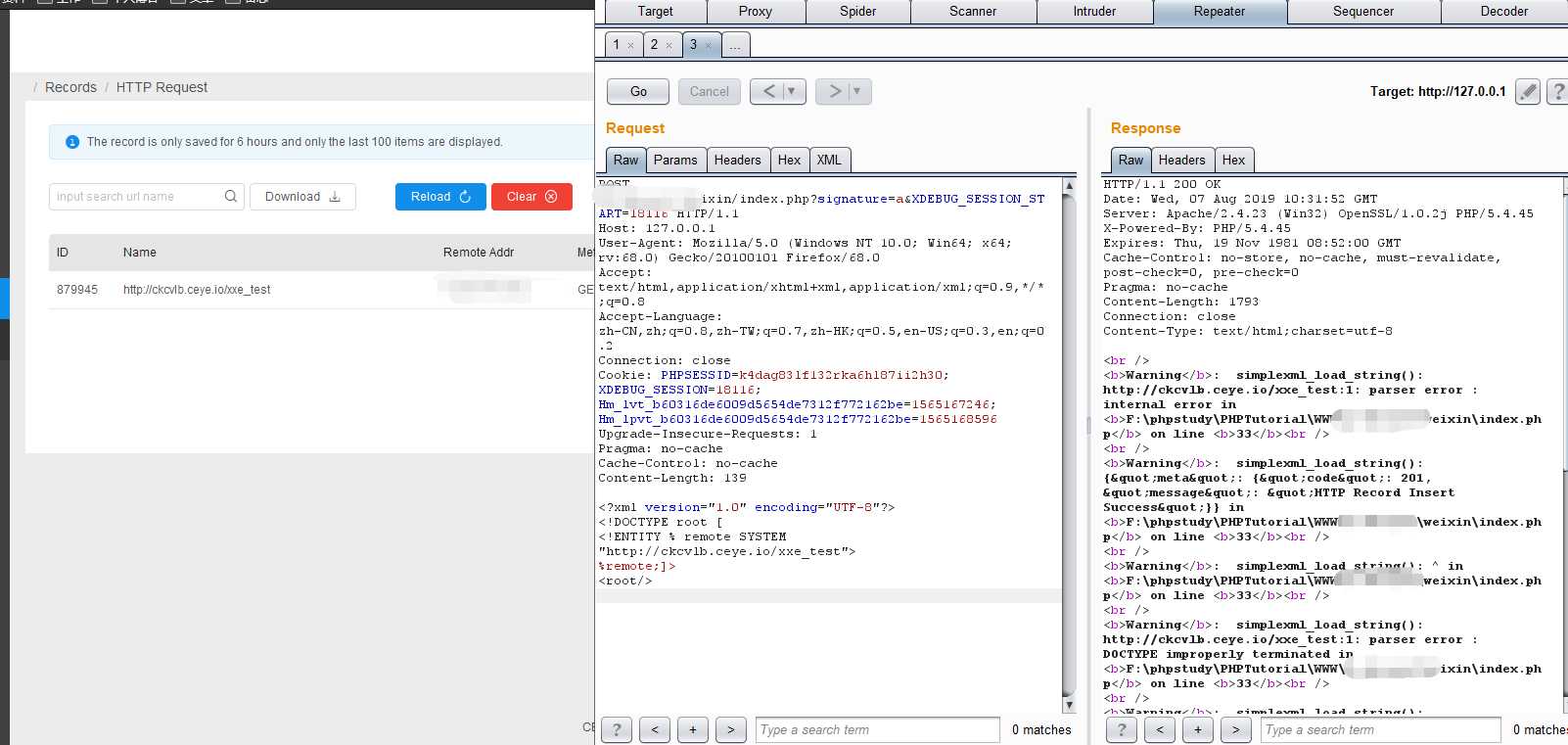Focus the Response search term field
This screenshot has height=745, width=1568.
(x=1380, y=729)
